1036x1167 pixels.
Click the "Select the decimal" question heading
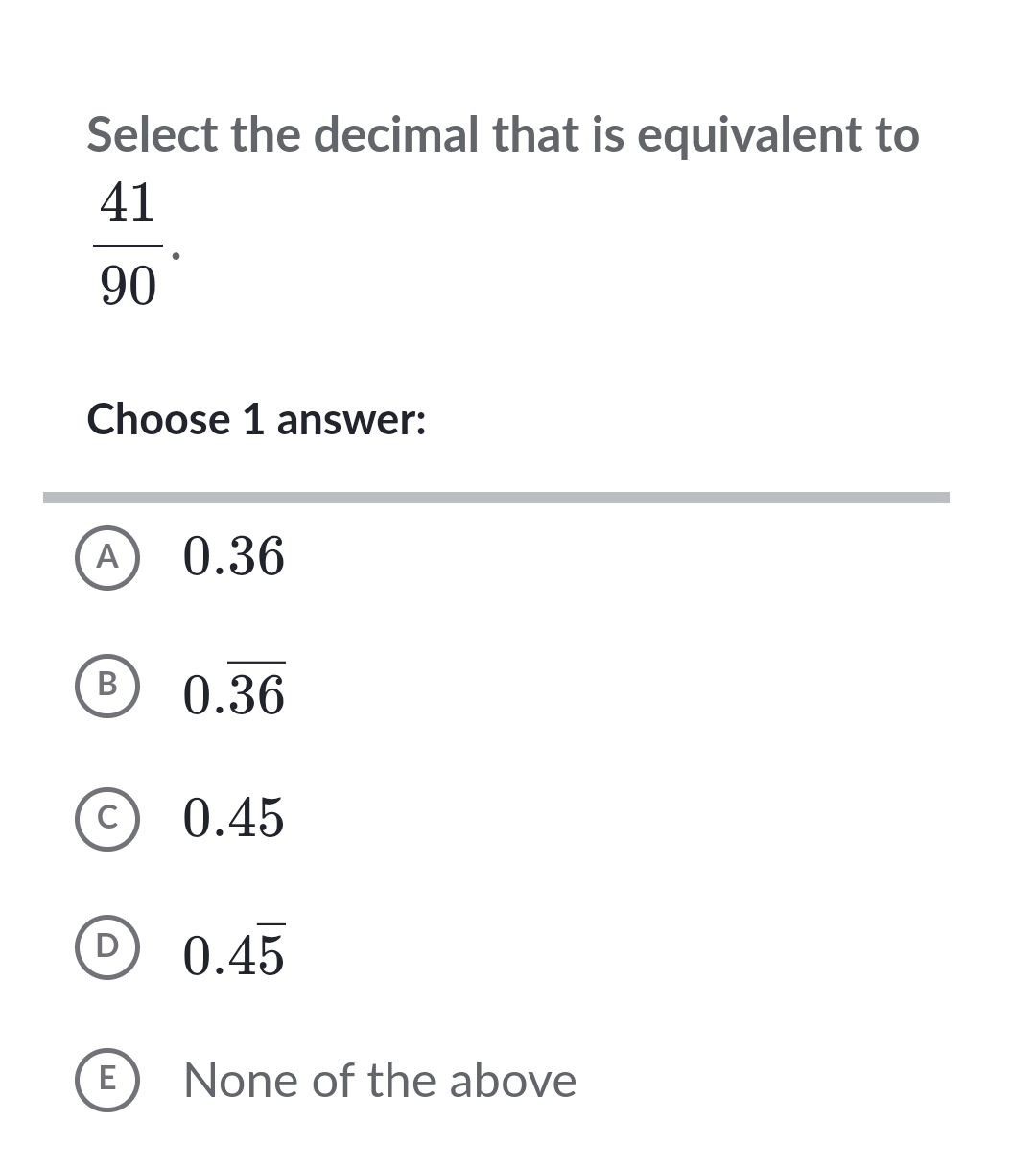503,134
